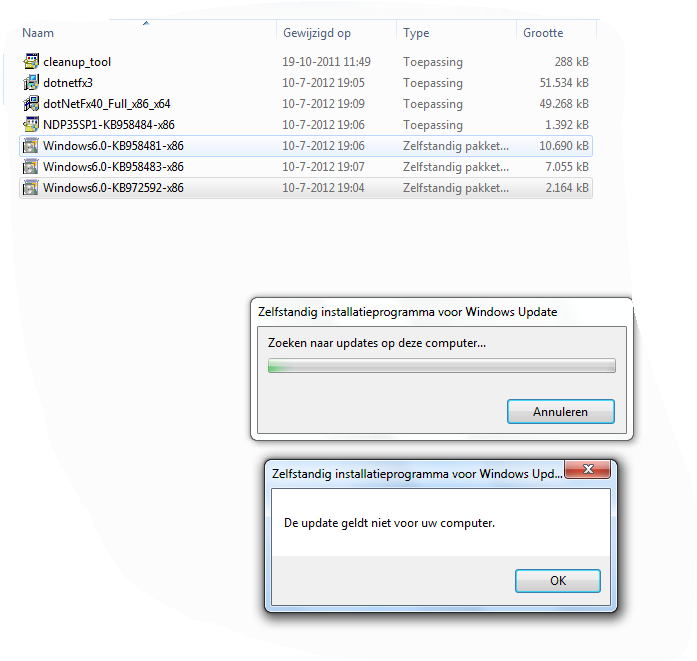
Task: Confirm the error dialog with OK
Action: pyautogui.click(x=558, y=581)
